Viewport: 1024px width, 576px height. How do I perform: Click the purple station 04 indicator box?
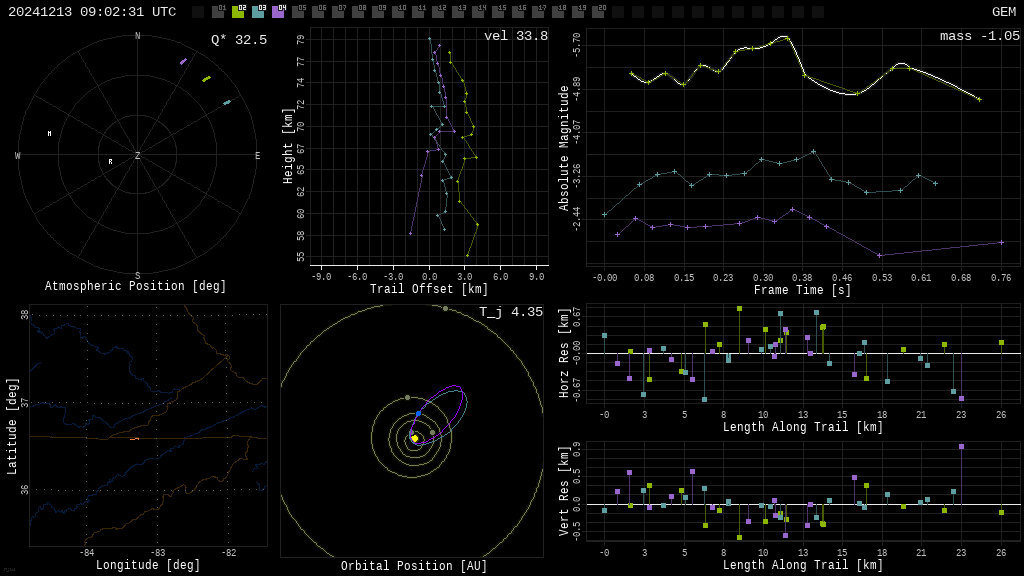(x=278, y=12)
